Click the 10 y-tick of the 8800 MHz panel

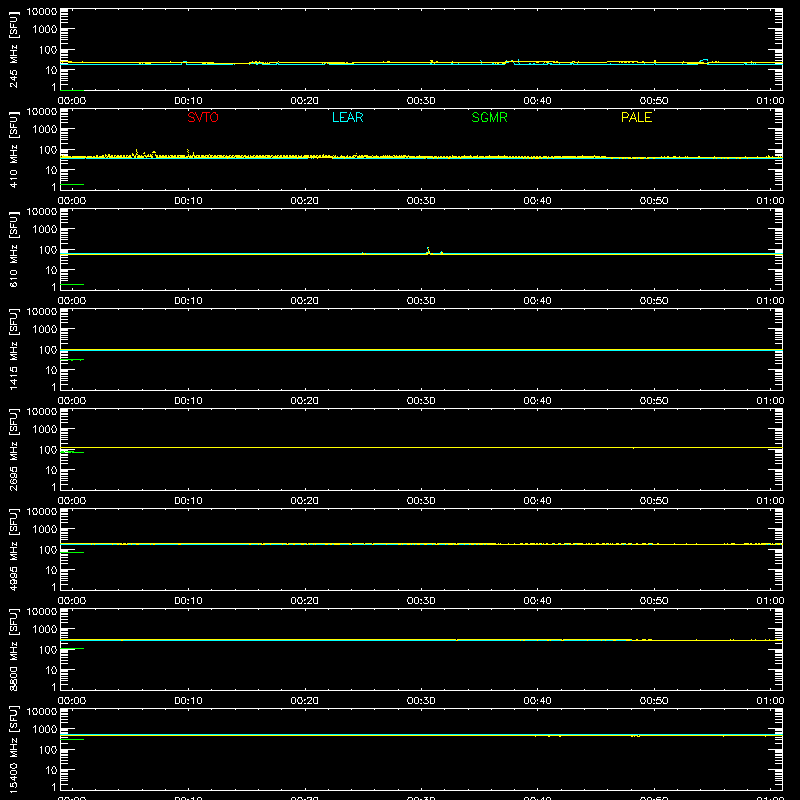(51, 670)
